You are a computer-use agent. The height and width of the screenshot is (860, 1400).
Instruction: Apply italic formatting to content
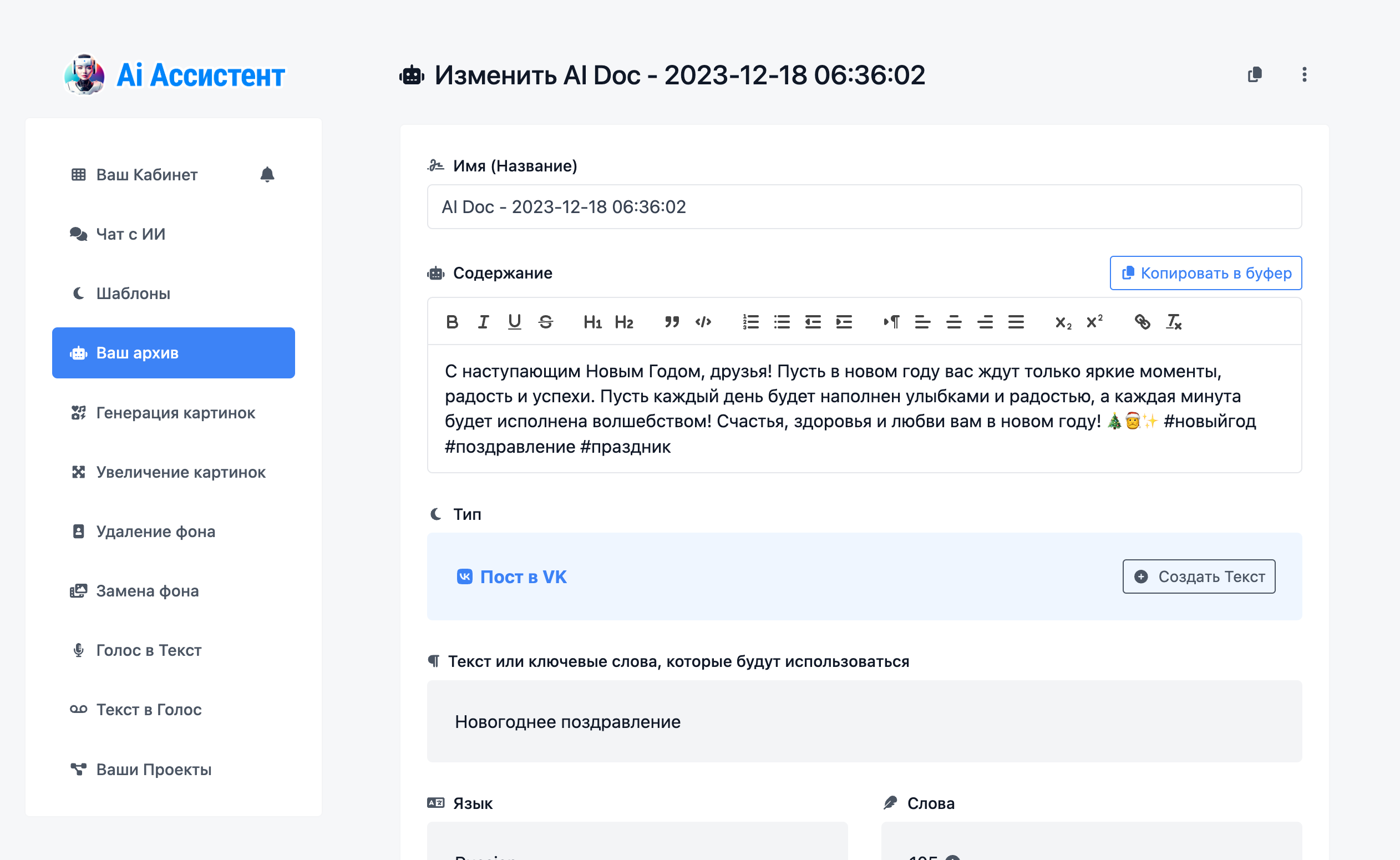pyautogui.click(x=483, y=322)
